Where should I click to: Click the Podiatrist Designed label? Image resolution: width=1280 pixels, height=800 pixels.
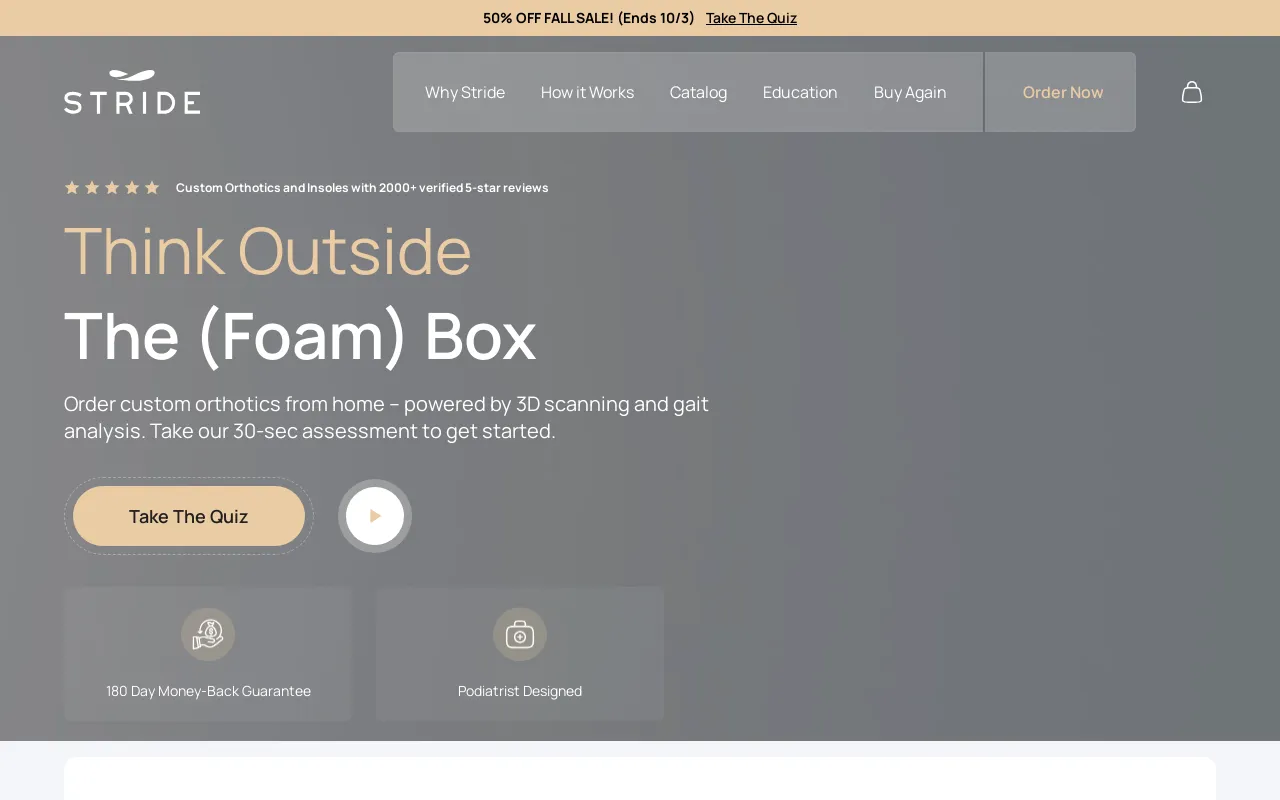520,691
